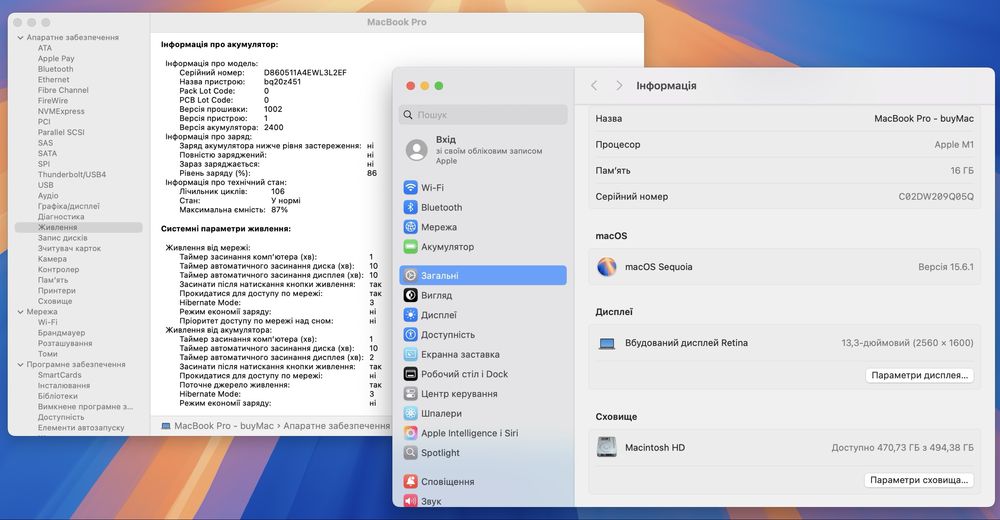Image resolution: width=1000 pixels, height=520 pixels.
Task: Select Живлення in System Information sidebar
Action: click(78, 227)
